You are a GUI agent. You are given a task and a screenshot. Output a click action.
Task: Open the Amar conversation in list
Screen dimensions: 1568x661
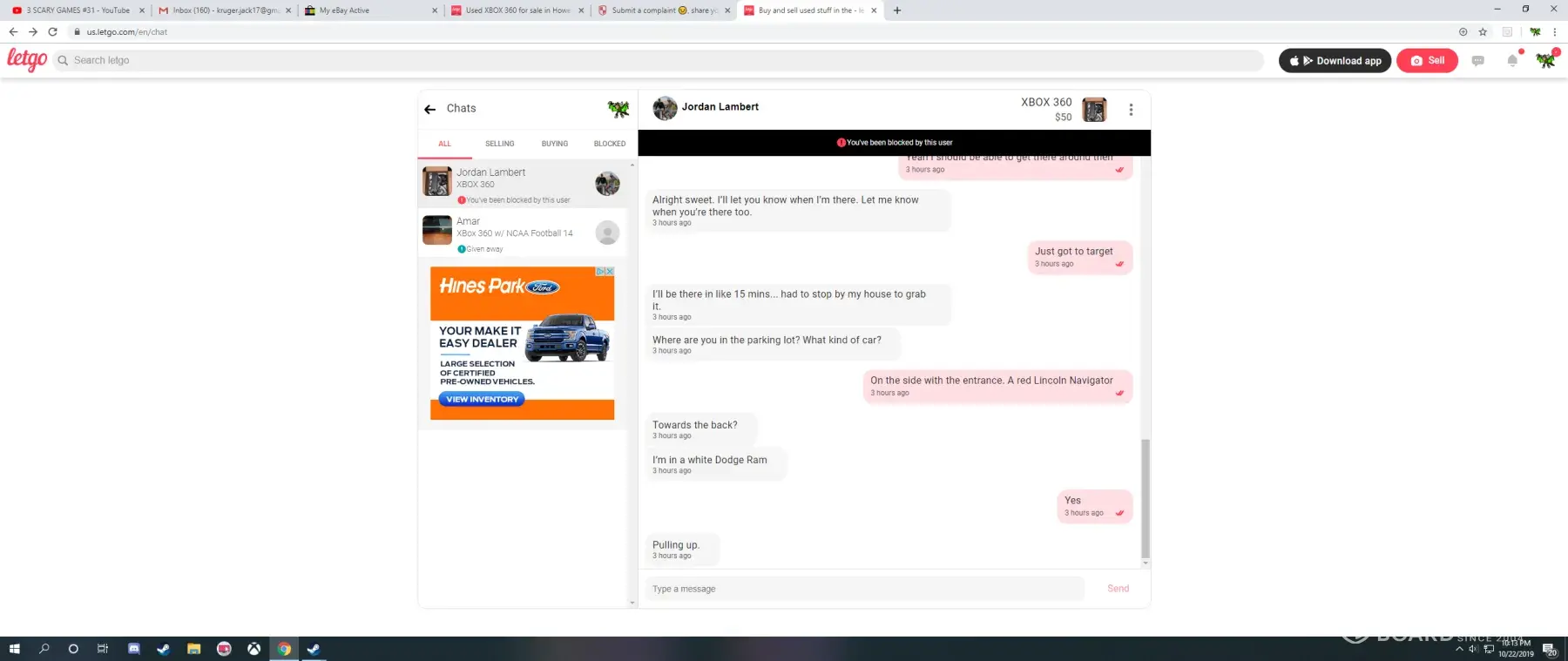[x=523, y=233]
